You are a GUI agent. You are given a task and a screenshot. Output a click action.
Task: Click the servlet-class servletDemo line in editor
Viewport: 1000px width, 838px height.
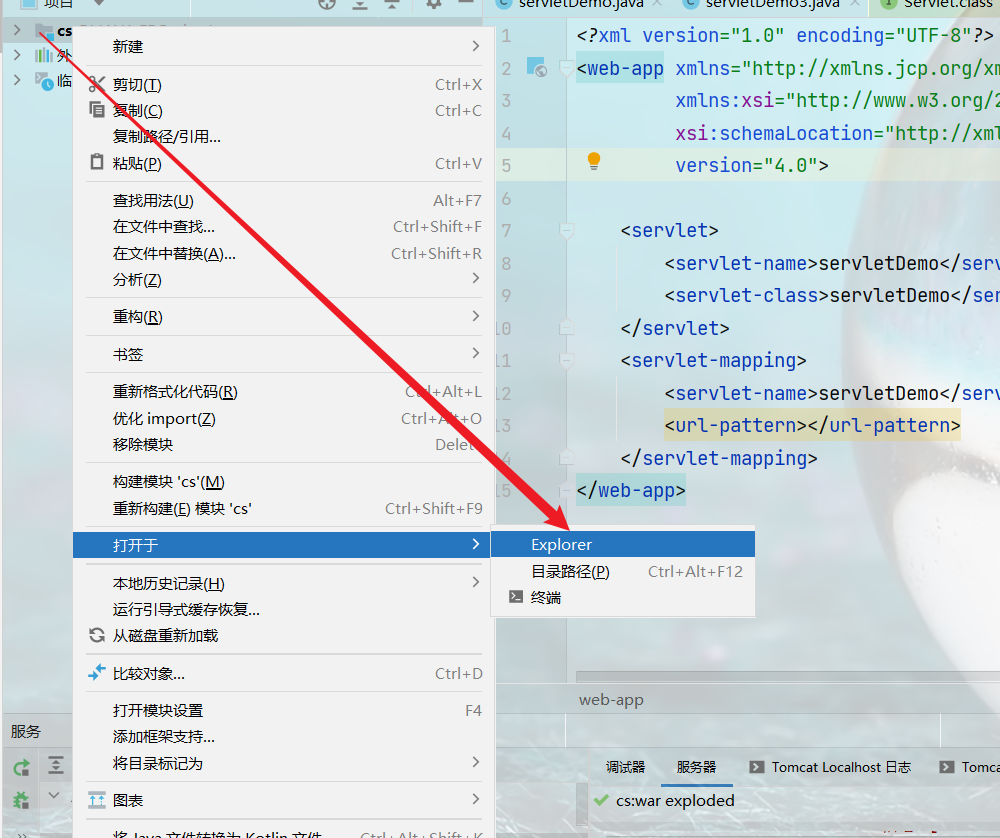tap(830, 295)
